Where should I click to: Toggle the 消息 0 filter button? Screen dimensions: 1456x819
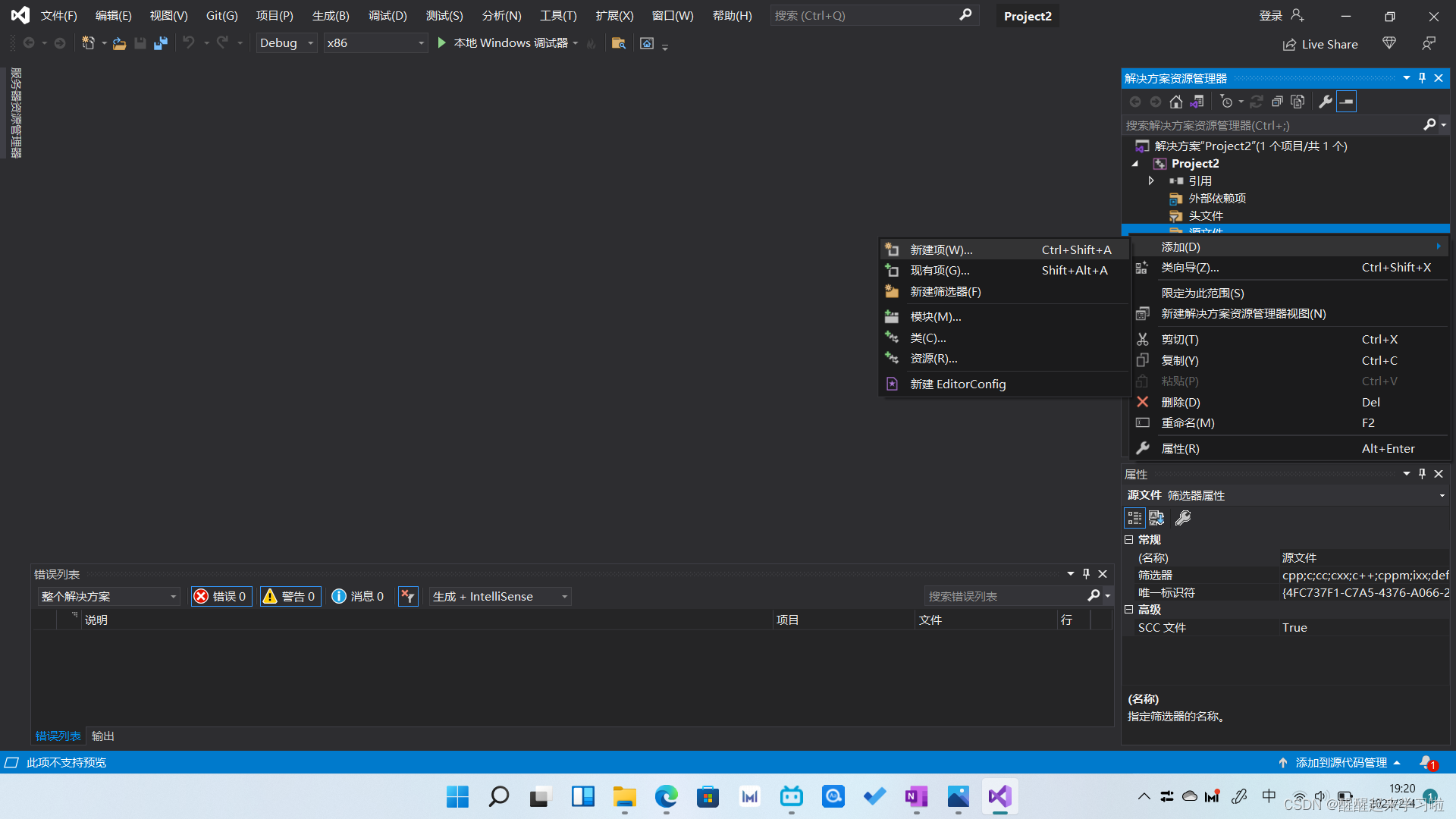[357, 596]
